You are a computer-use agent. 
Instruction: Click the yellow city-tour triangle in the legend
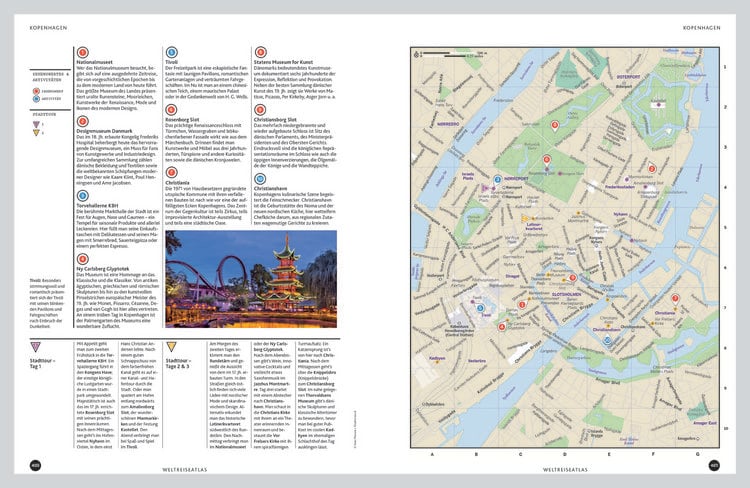[x=36, y=133]
